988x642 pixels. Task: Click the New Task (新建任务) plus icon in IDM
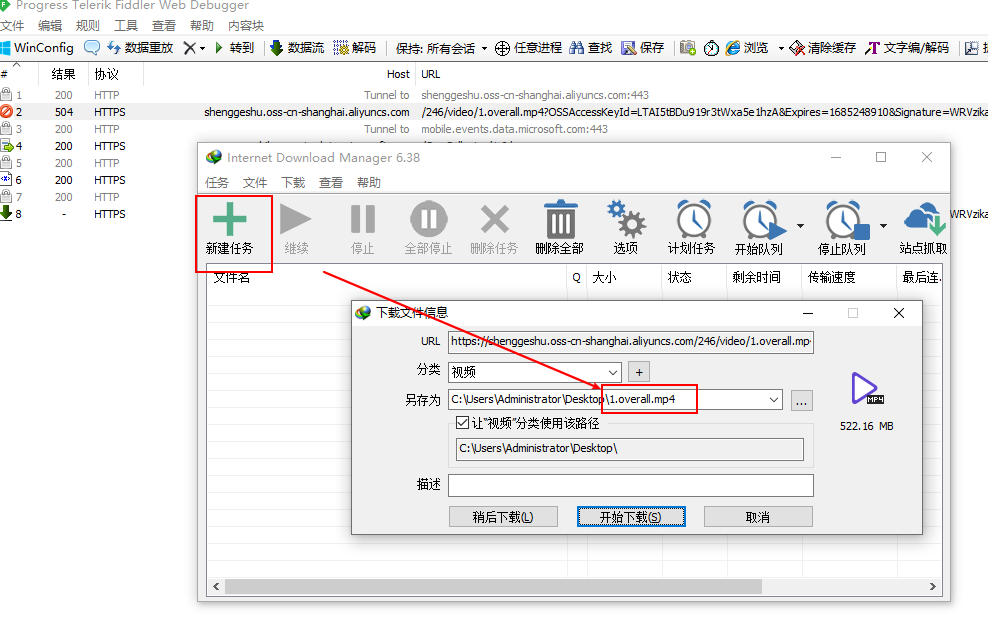(x=229, y=220)
